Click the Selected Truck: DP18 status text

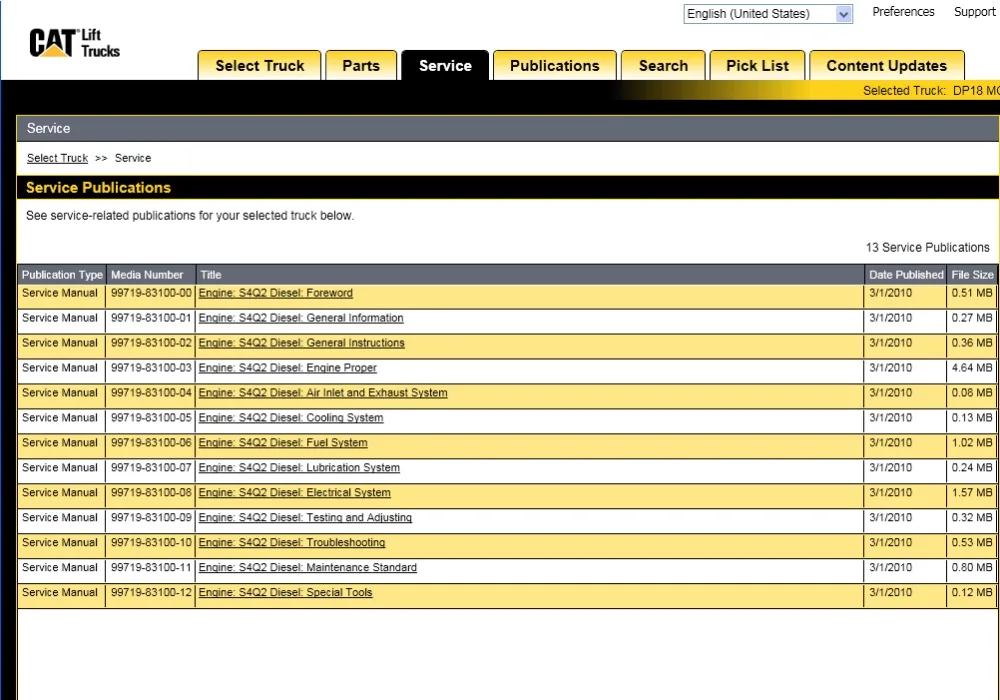click(x=930, y=91)
